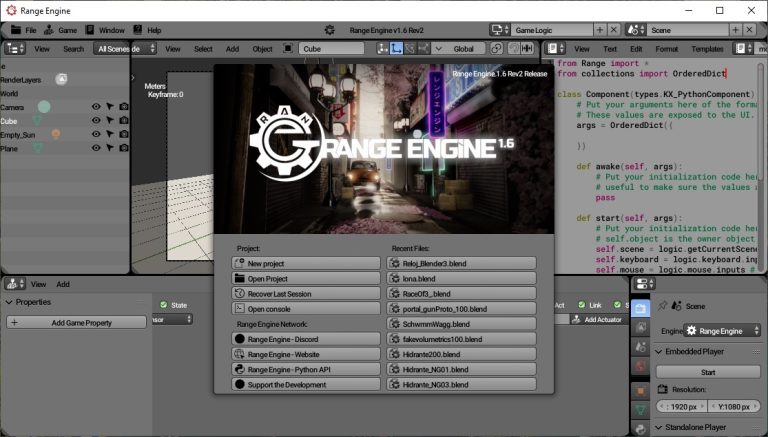Toggle render camera icon for Cube

[124, 120]
